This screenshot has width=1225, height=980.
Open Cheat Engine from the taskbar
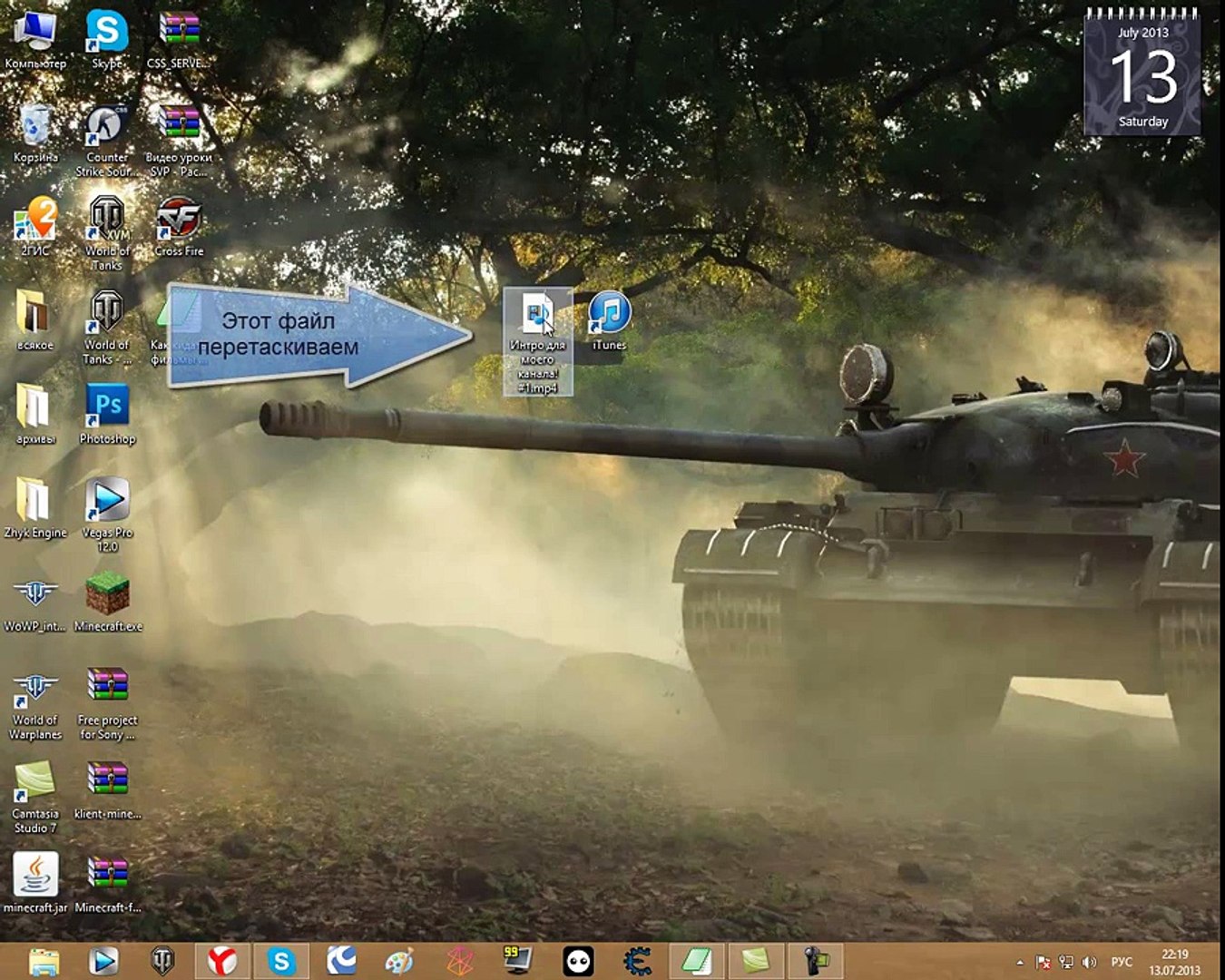point(637,960)
